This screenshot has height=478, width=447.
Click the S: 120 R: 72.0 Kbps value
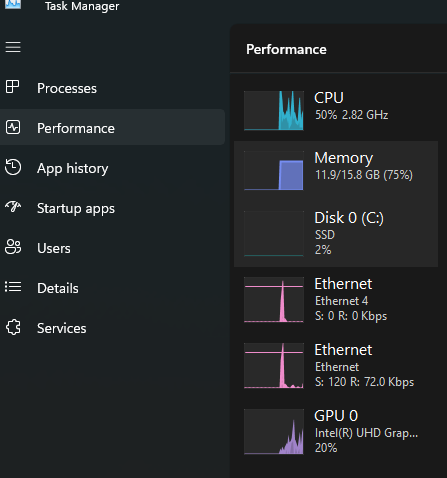(364, 382)
